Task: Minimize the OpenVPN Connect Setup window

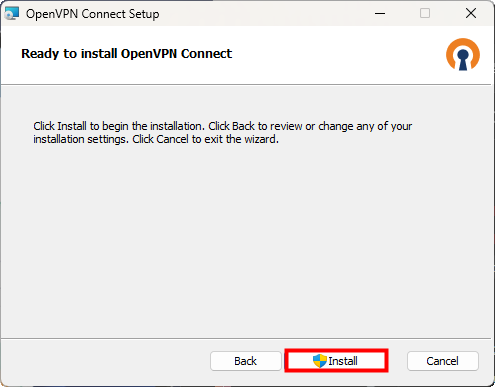Action: click(x=380, y=14)
